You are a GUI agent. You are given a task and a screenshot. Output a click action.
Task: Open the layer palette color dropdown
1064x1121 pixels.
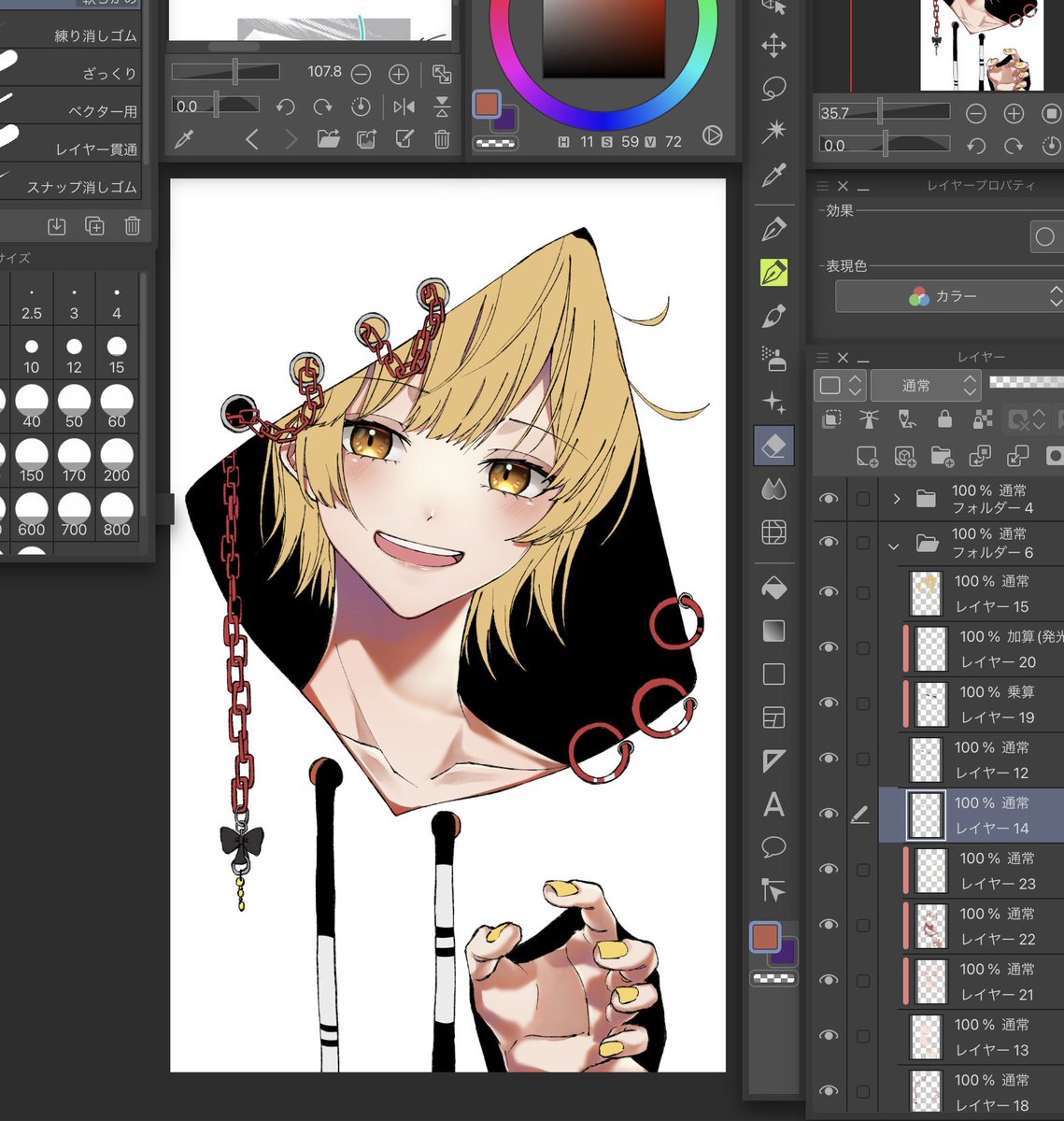coord(841,385)
